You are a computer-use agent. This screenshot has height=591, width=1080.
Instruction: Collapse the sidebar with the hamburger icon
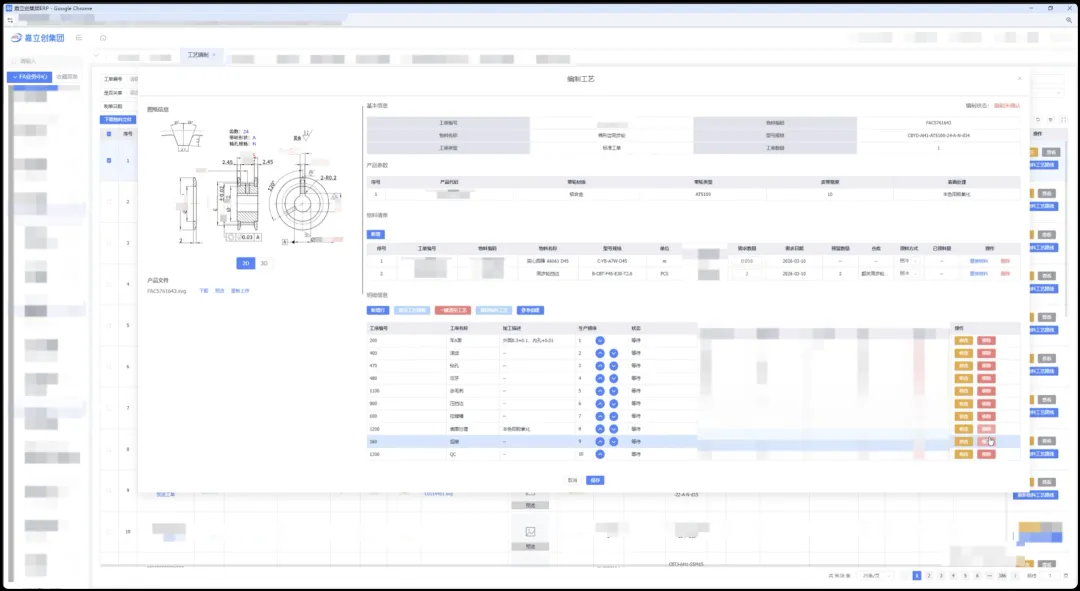coord(79,38)
